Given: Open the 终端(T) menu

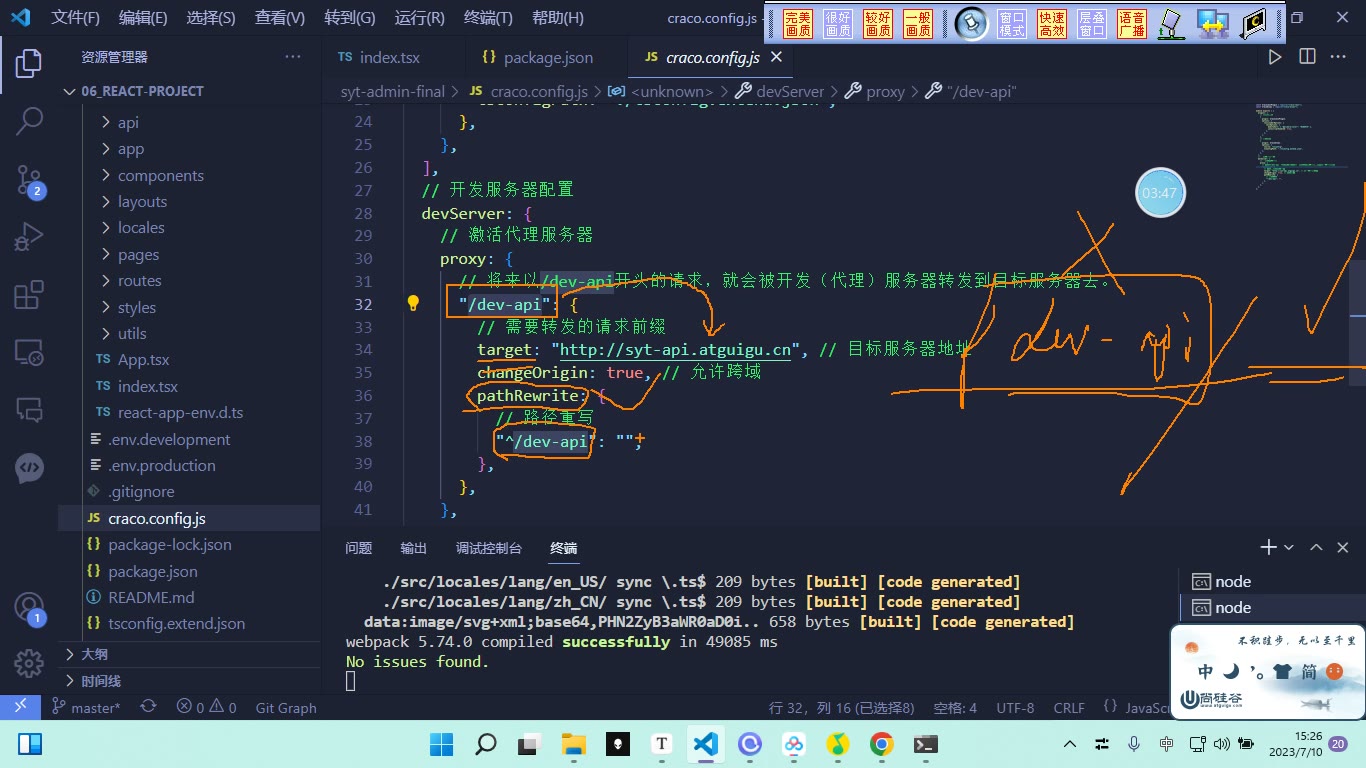Looking at the screenshot, I should (488, 18).
